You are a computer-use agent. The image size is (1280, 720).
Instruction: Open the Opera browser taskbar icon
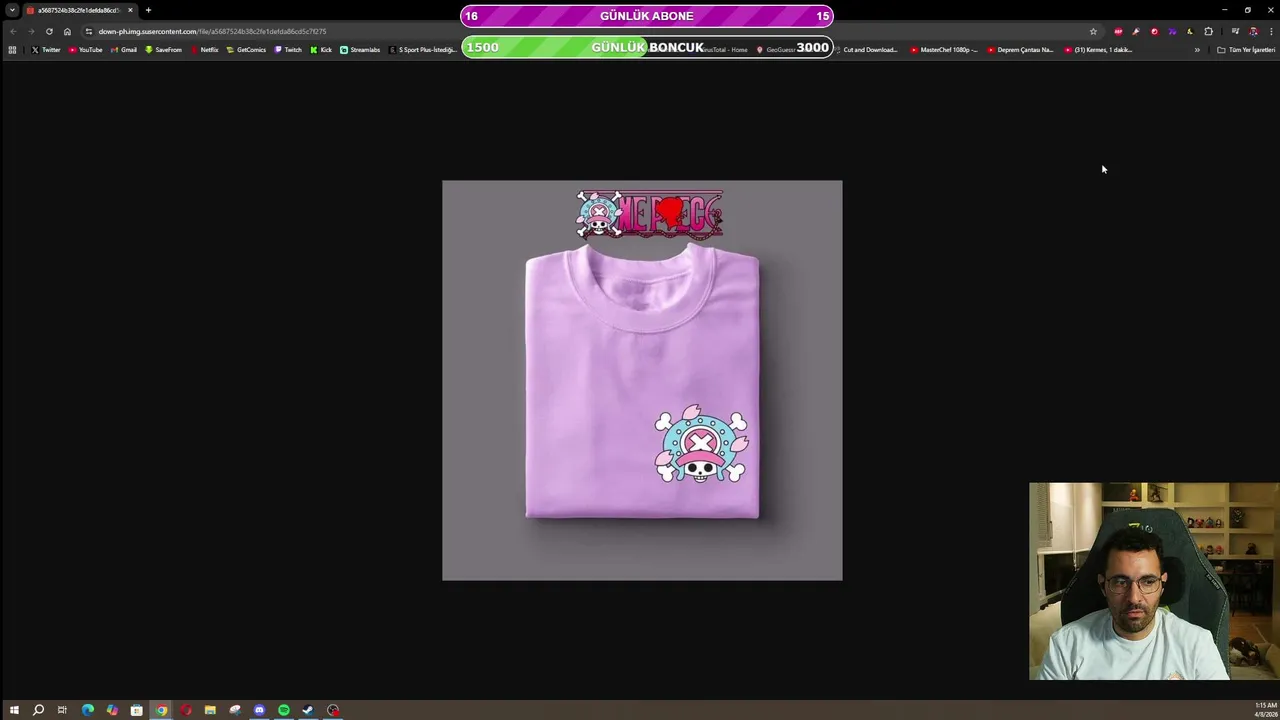(186, 710)
